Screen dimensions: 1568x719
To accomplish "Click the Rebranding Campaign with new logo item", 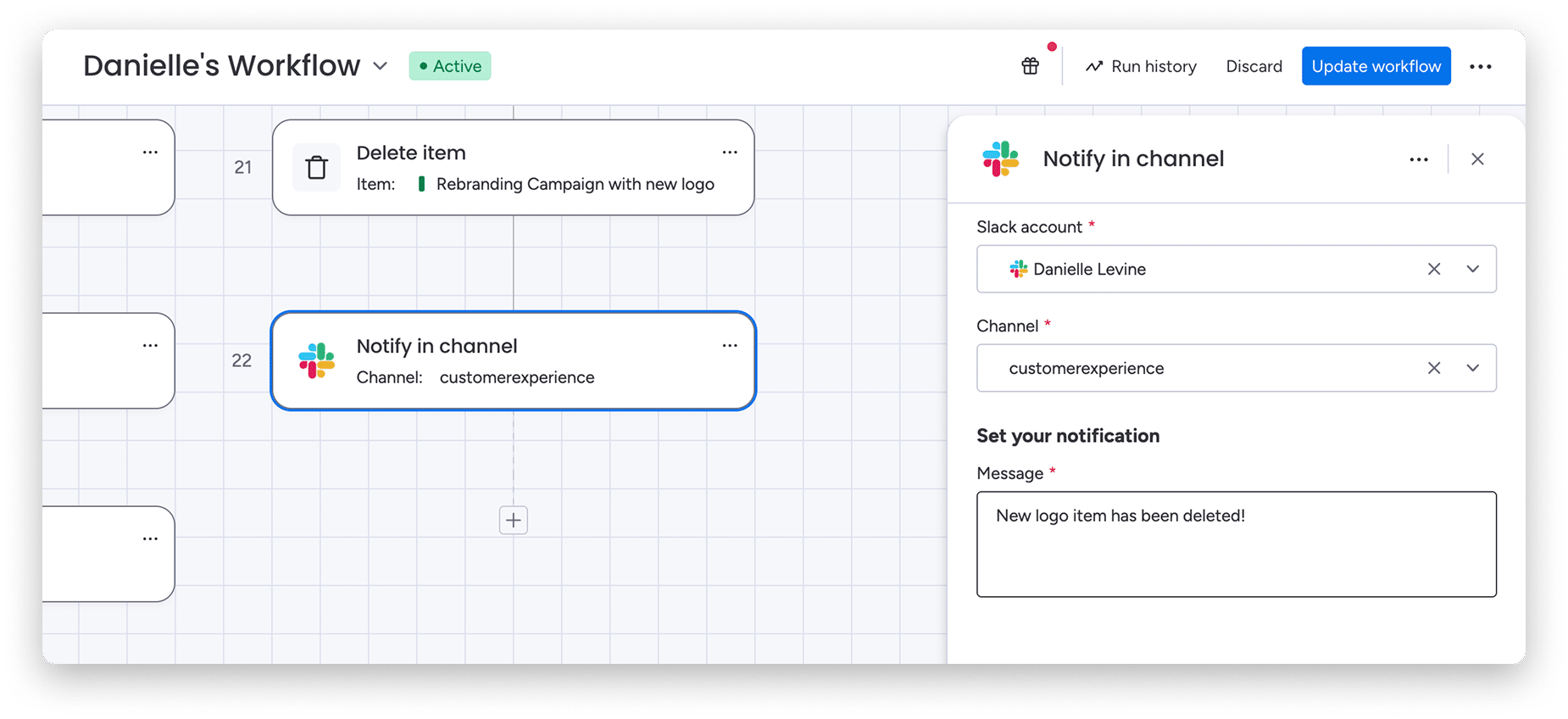I will click(x=575, y=184).
